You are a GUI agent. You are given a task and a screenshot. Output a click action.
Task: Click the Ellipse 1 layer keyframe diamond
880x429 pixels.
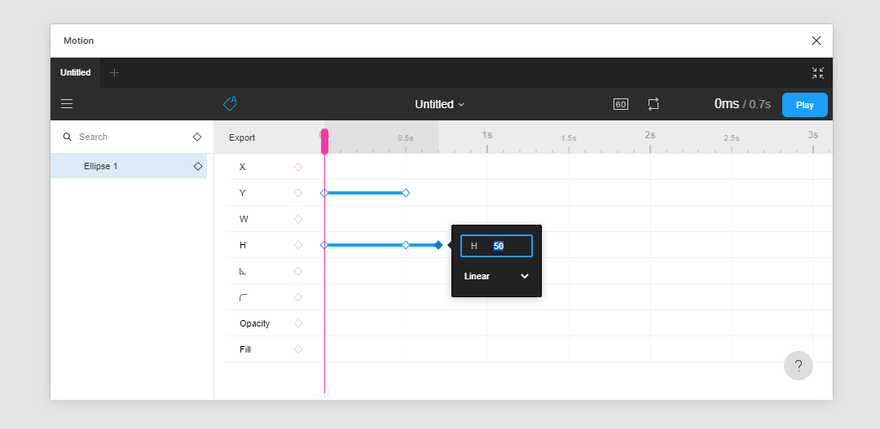198,166
